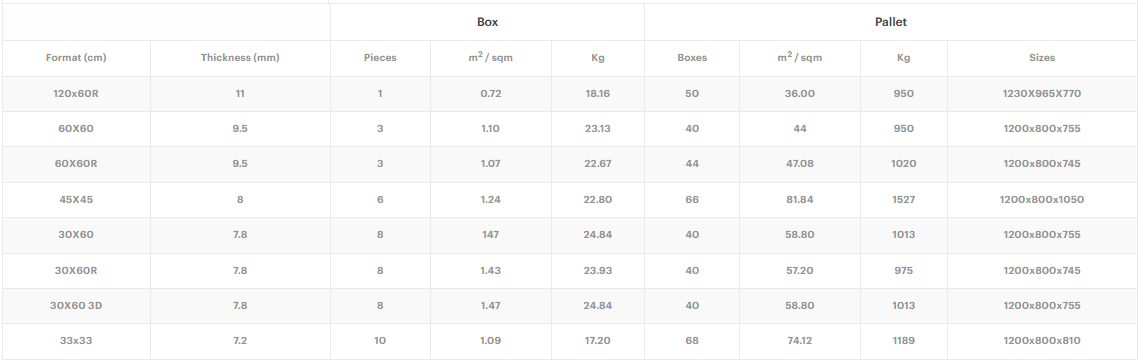Screen dimensions: 1140x362
Task: Click the Pieces column header
Action: pos(380,58)
